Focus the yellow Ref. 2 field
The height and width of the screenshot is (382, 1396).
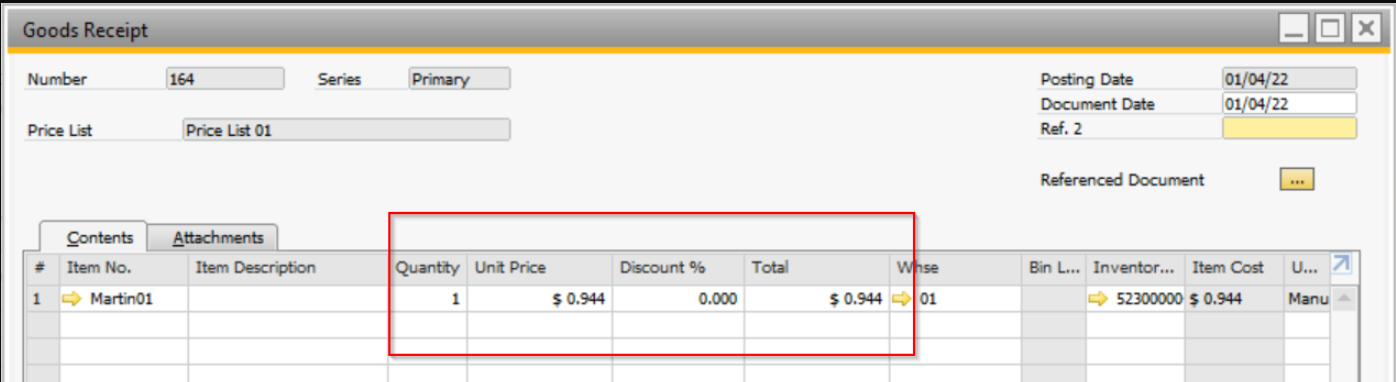(1289, 128)
